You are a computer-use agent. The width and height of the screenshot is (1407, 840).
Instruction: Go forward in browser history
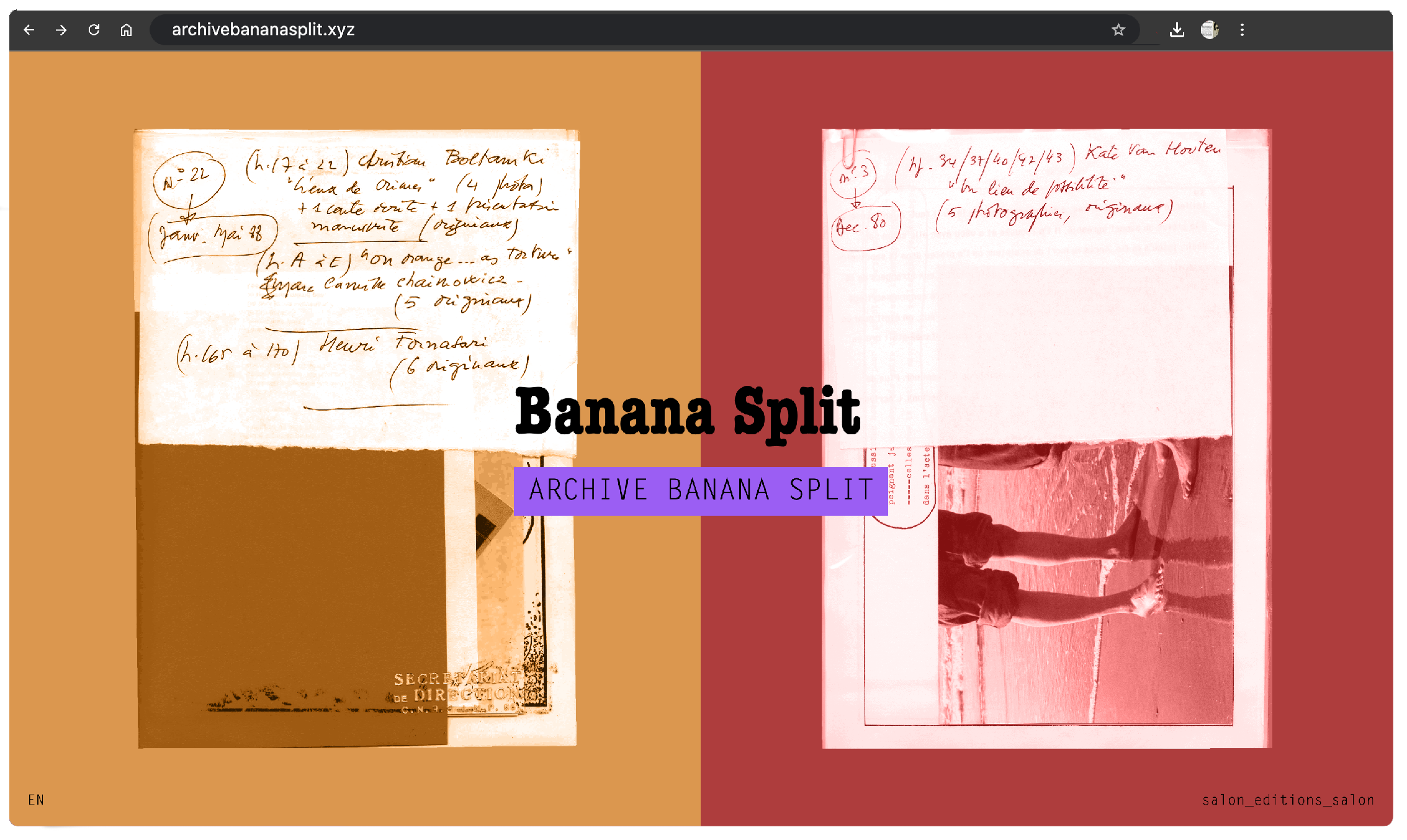click(61, 30)
